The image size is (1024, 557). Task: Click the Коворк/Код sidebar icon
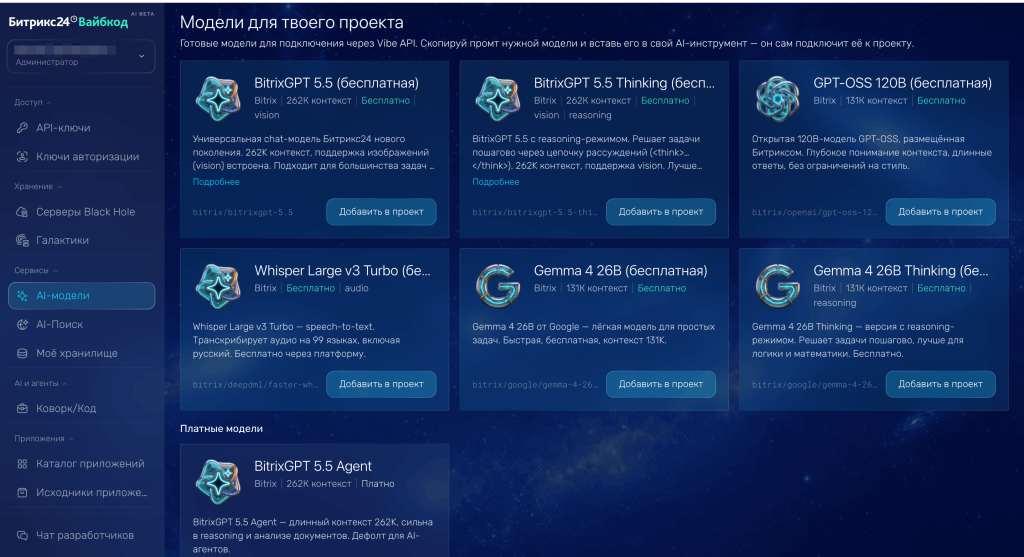22,409
